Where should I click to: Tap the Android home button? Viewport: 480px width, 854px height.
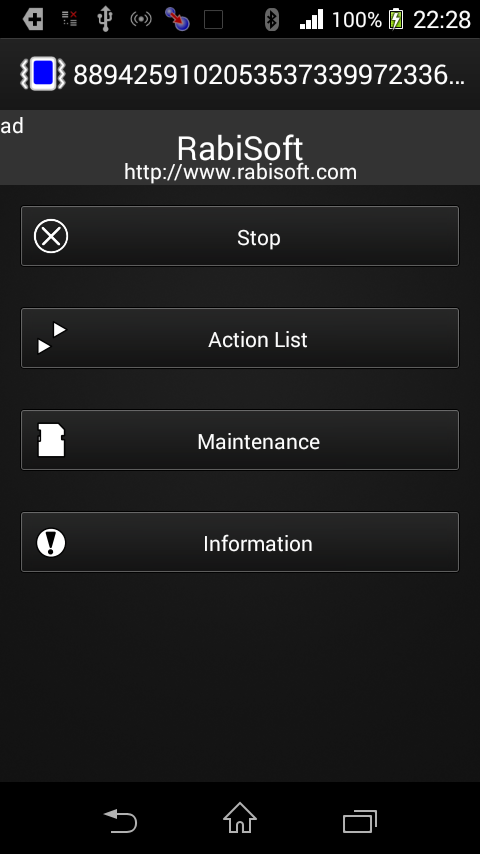point(240,818)
